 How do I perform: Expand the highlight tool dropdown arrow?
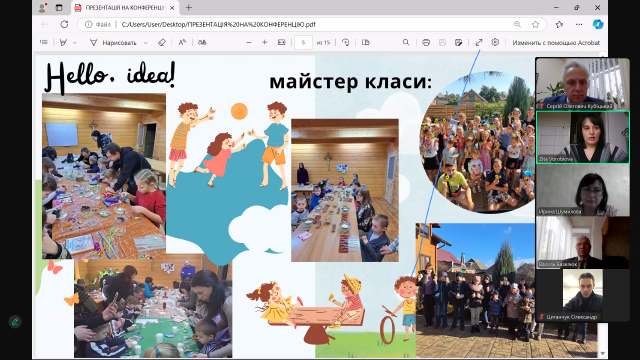(75, 43)
